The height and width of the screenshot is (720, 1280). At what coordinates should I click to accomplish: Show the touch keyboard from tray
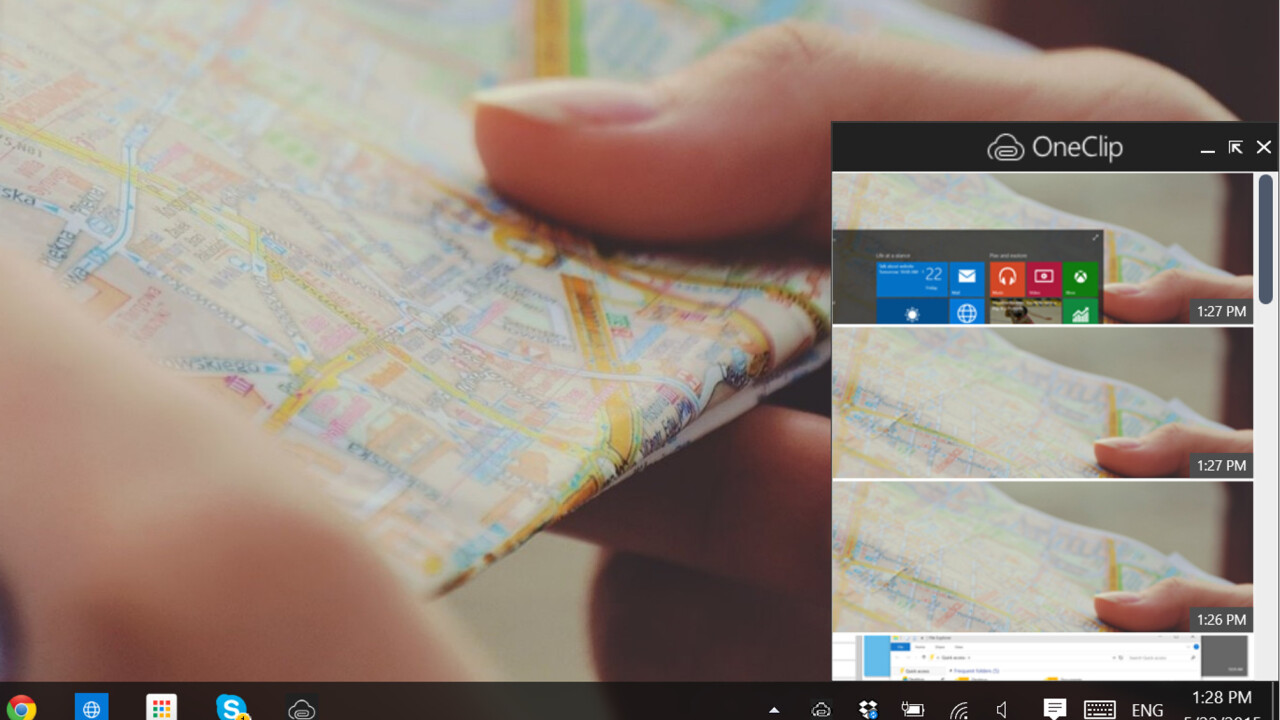click(1099, 710)
